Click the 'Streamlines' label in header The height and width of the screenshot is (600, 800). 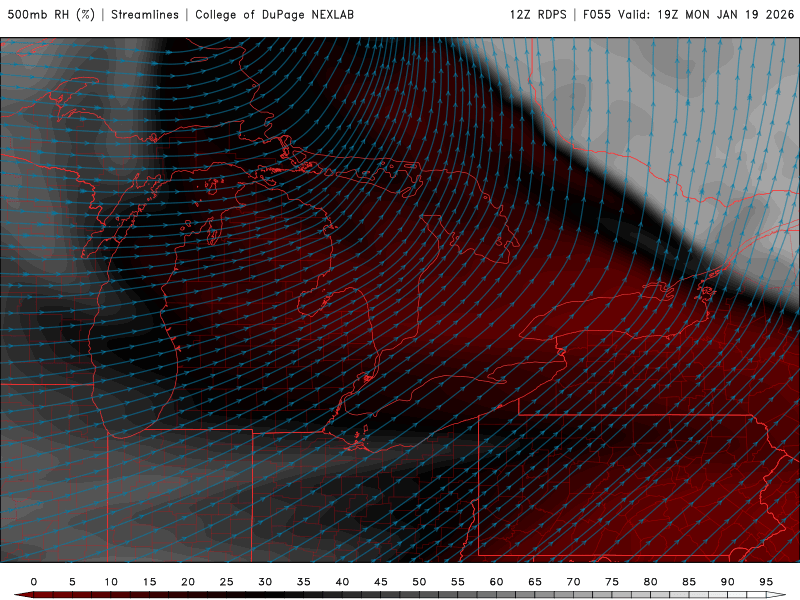tap(145, 15)
